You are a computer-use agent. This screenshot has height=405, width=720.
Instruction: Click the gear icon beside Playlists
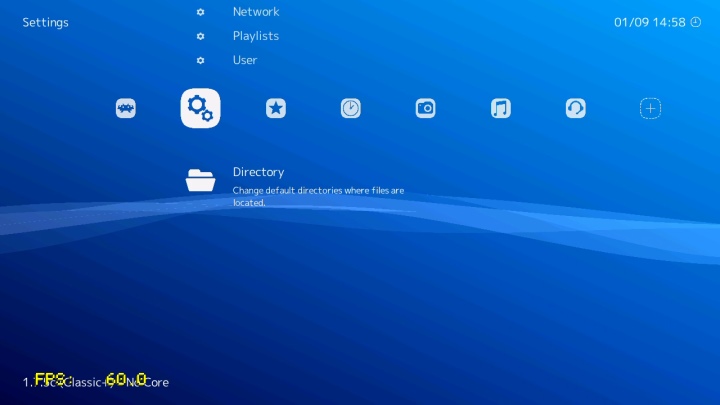pos(200,36)
